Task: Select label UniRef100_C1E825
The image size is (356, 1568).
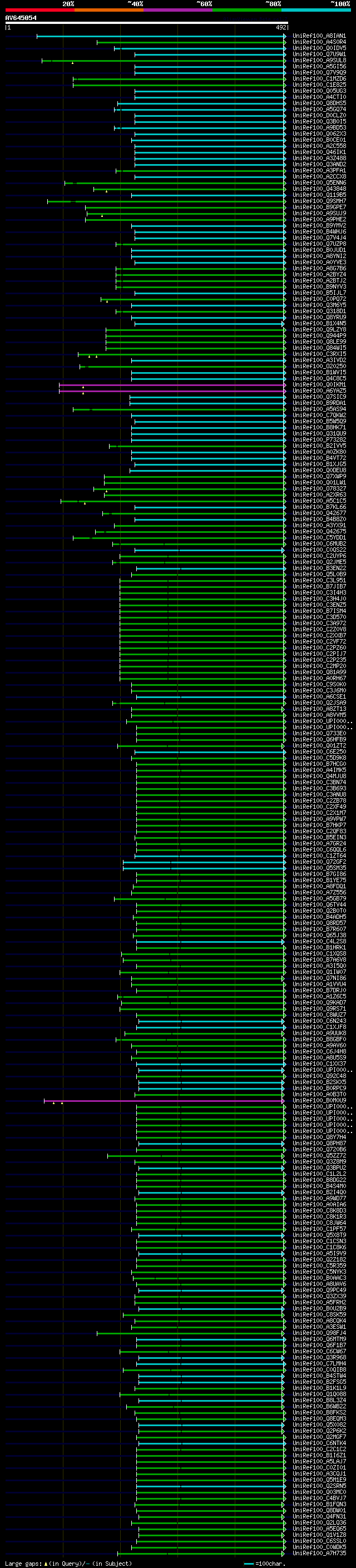Action: click(x=319, y=85)
